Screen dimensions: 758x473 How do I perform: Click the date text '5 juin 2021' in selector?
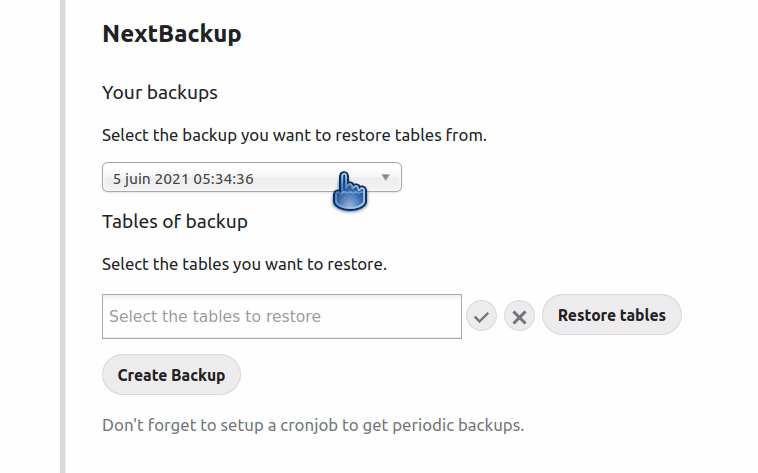pyautogui.click(x=150, y=179)
